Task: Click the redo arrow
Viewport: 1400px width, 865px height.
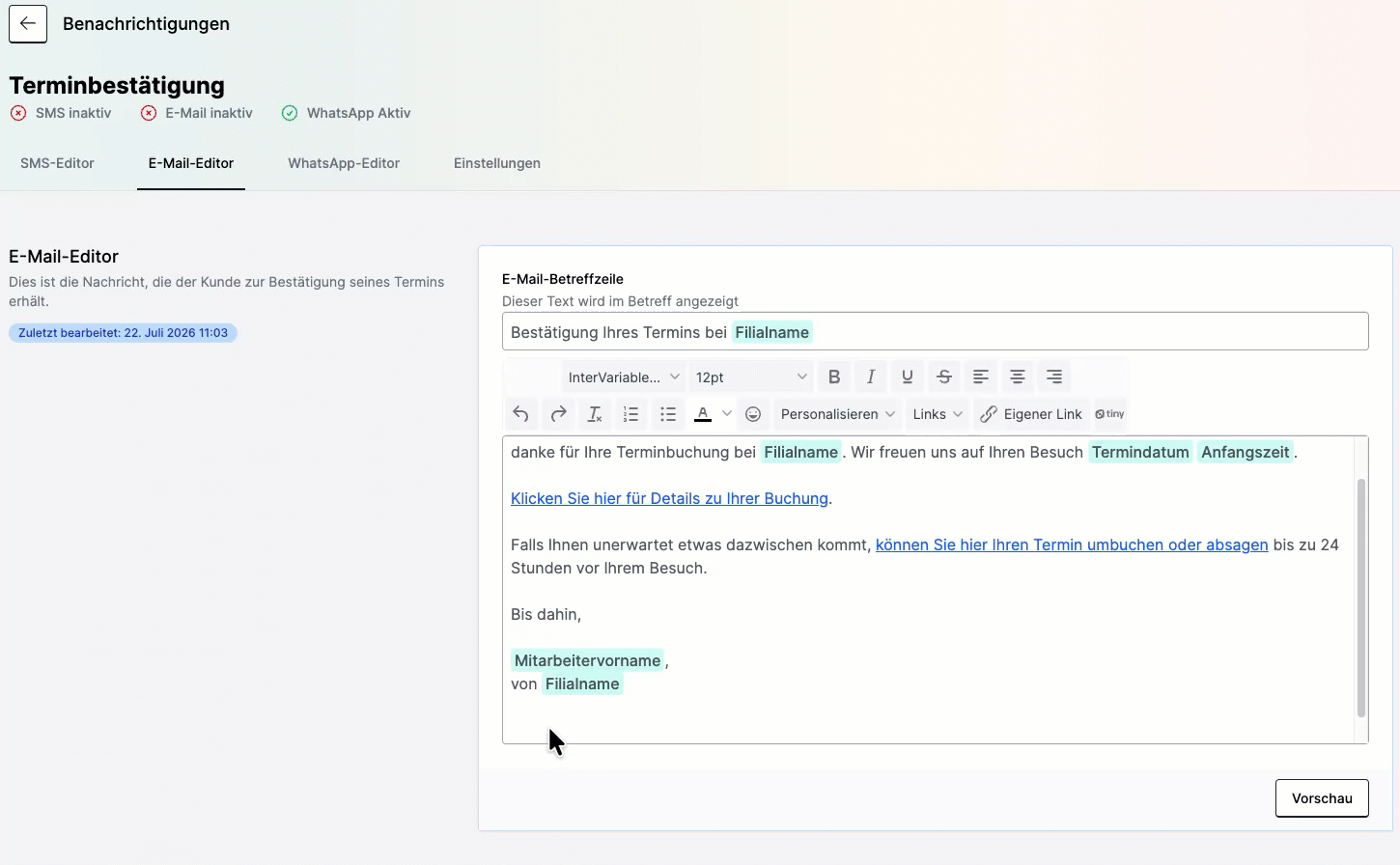Action: point(558,414)
